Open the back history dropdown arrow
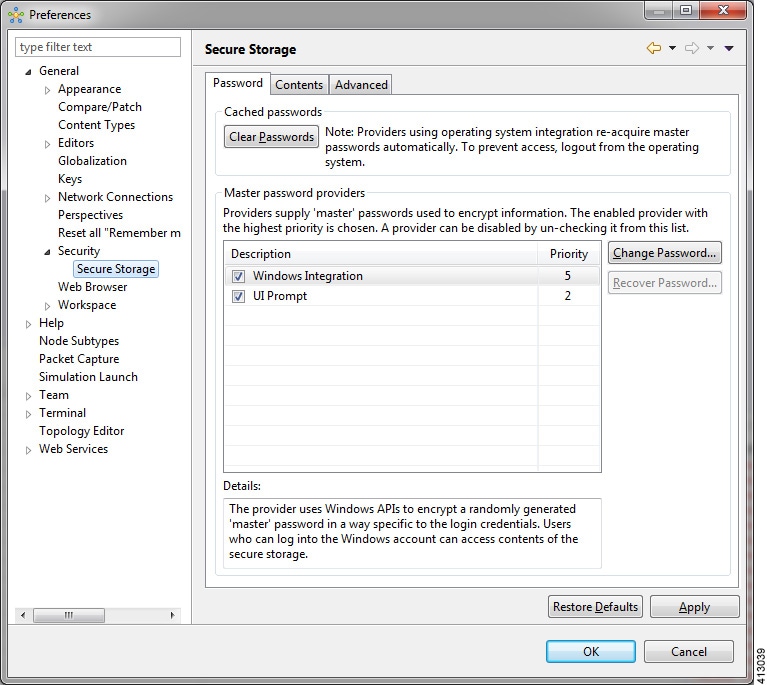Image resolution: width=767 pixels, height=685 pixels. [x=672, y=48]
